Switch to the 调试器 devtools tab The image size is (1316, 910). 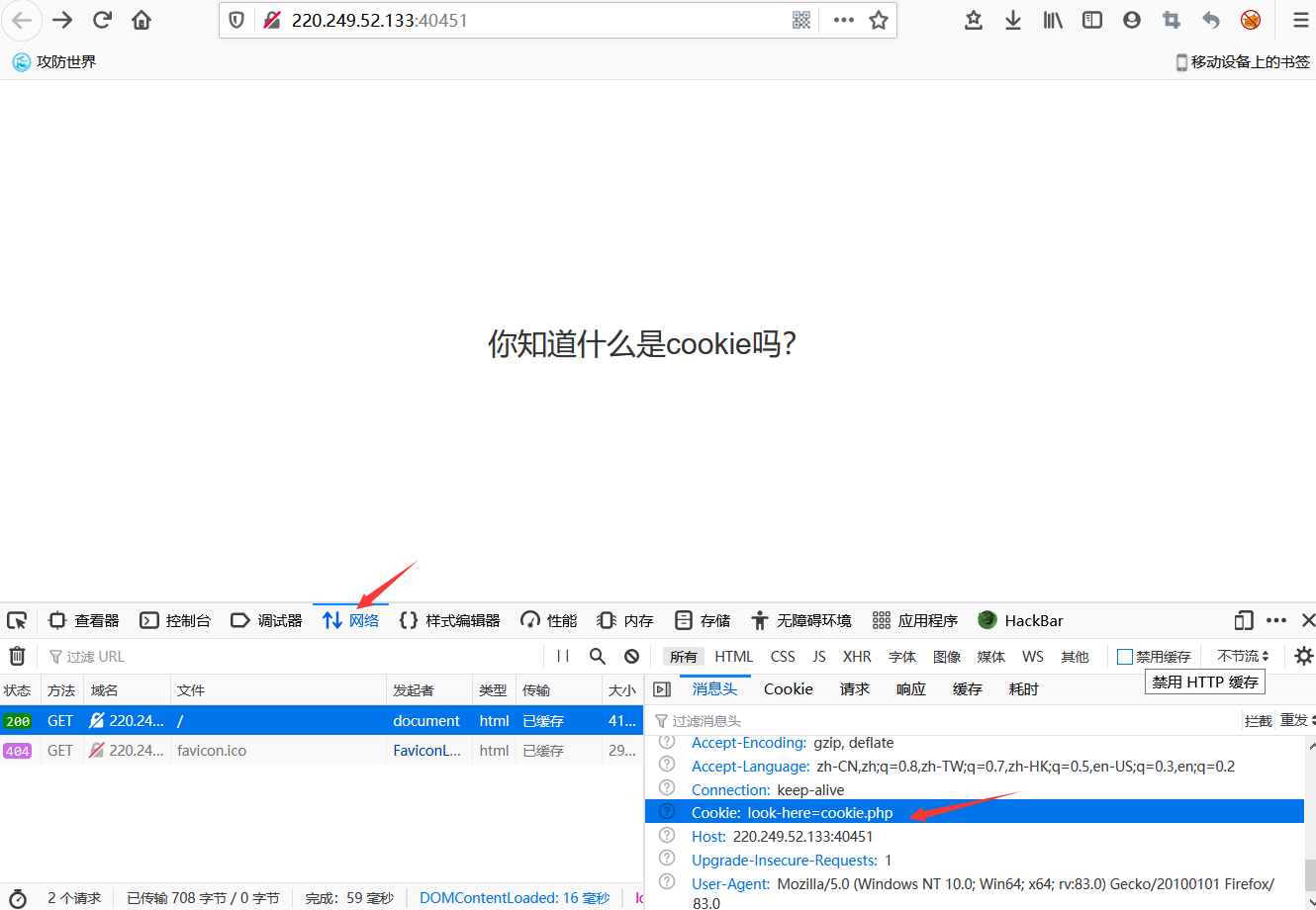(x=266, y=620)
